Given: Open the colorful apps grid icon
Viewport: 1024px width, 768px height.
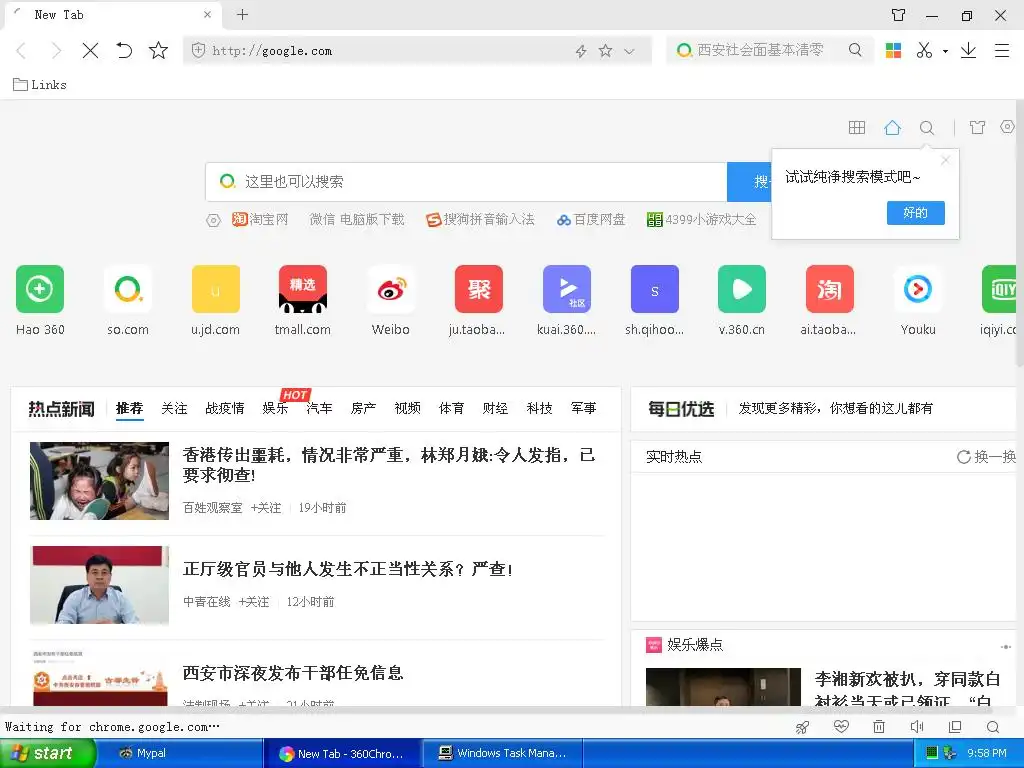Looking at the screenshot, I should coord(893,50).
